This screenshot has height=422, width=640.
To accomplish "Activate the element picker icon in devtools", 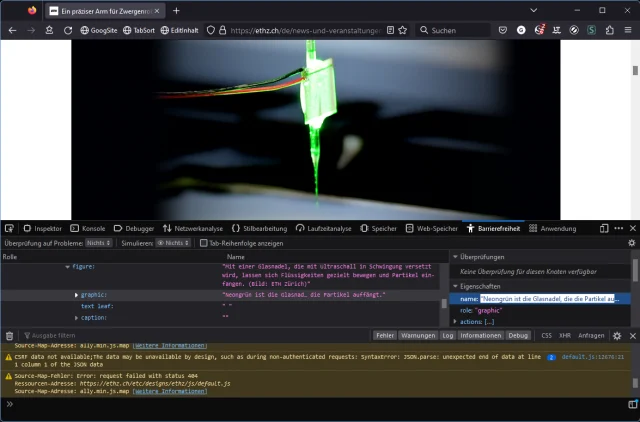I will (9, 228).
